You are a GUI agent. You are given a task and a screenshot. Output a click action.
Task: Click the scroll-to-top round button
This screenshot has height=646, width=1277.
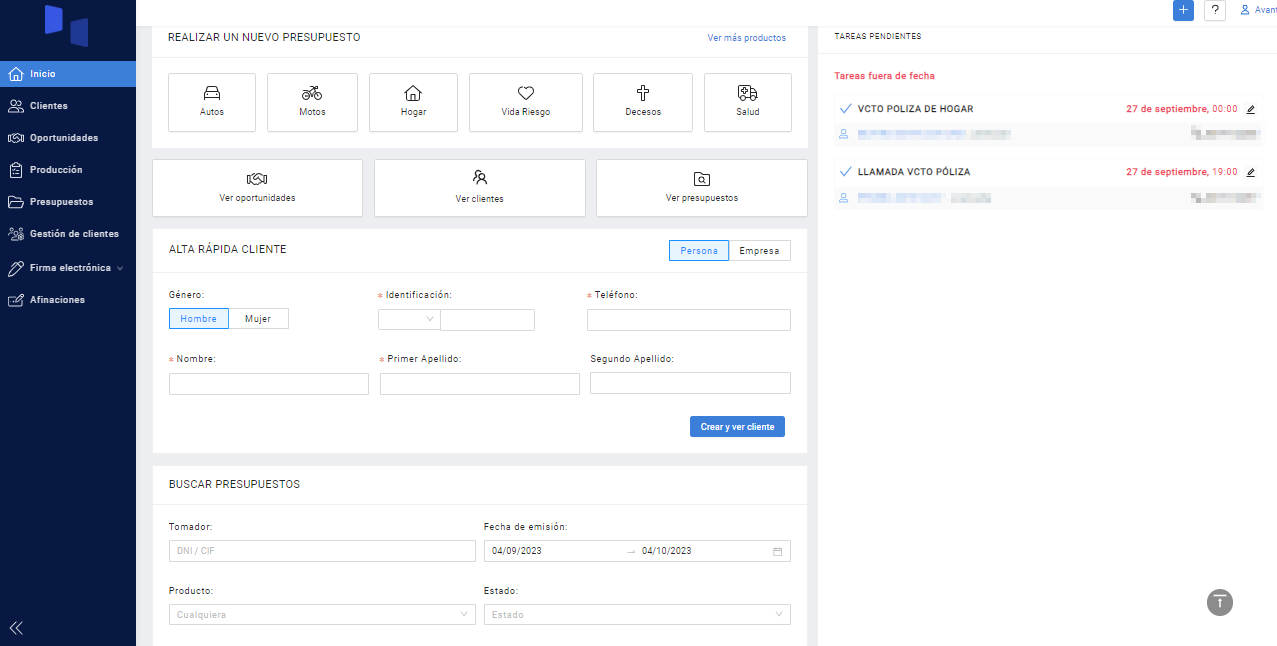click(x=1220, y=602)
